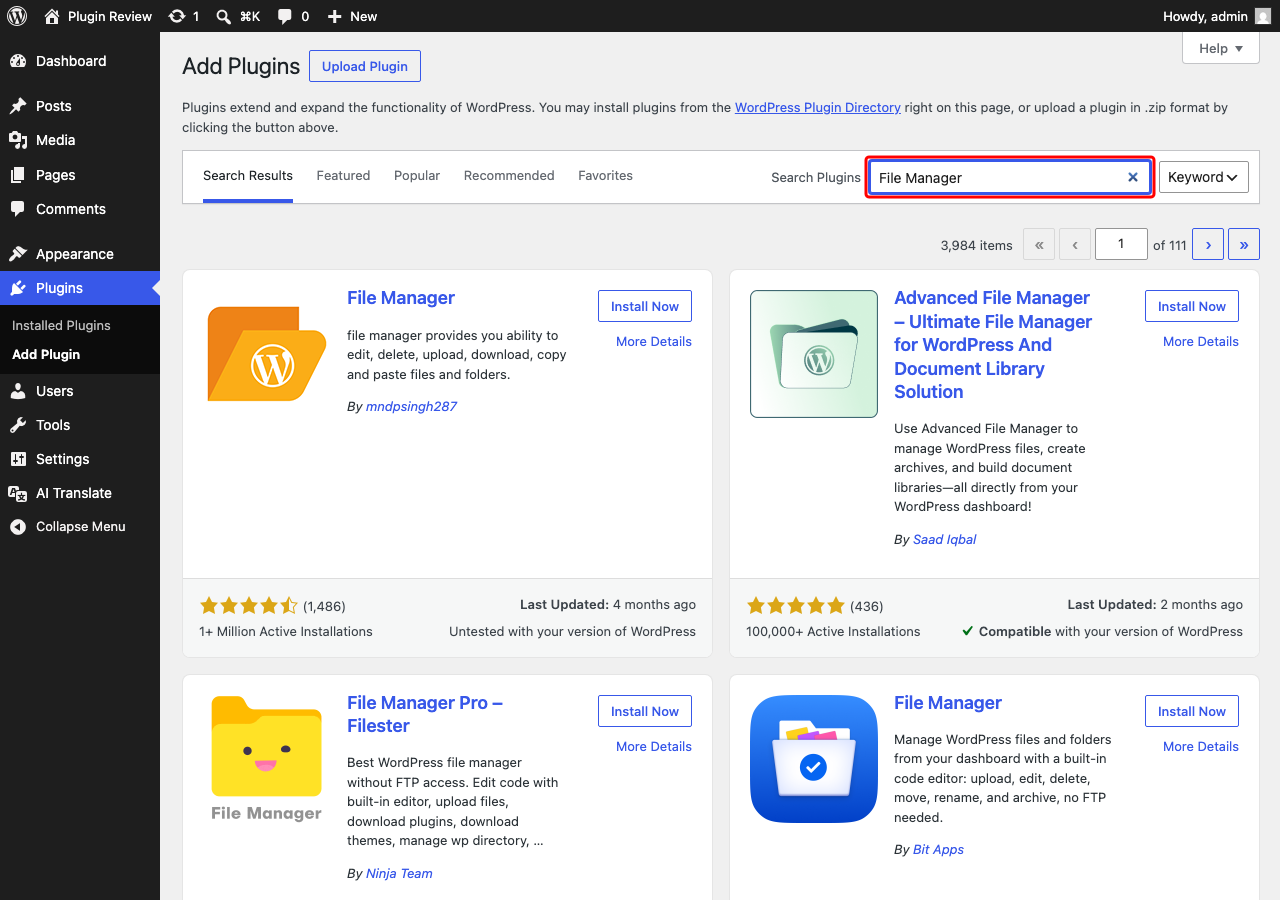1280x900 pixels.
Task: Click the (436) ratings count
Action: click(867, 606)
